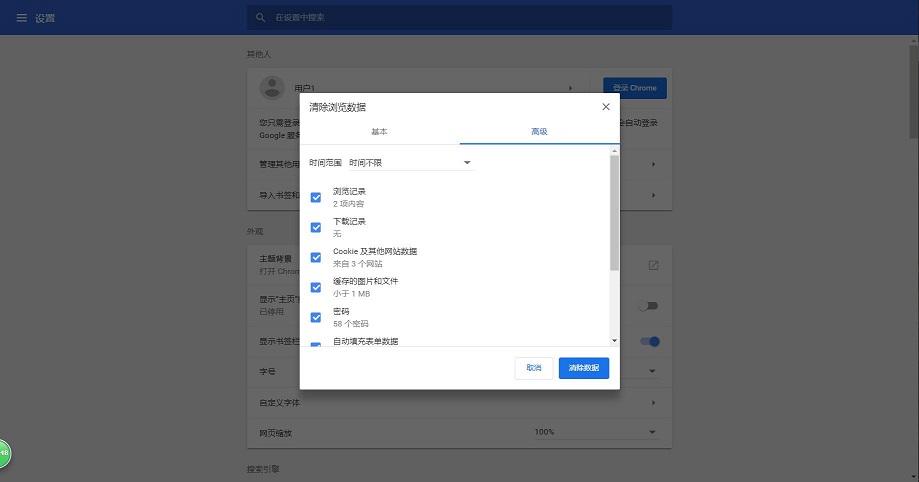Open the 网页缩放 100% dropdown
The image size is (919, 482).
(595, 432)
